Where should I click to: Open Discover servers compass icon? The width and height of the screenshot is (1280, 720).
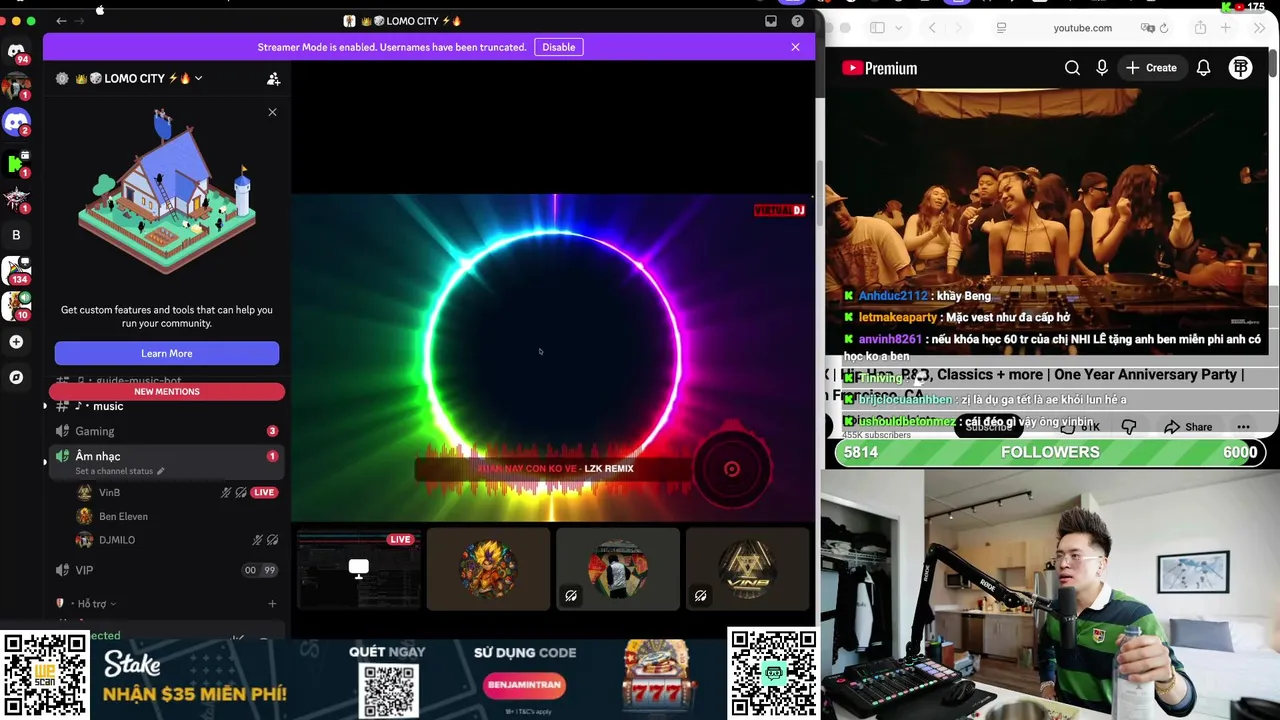(x=16, y=377)
